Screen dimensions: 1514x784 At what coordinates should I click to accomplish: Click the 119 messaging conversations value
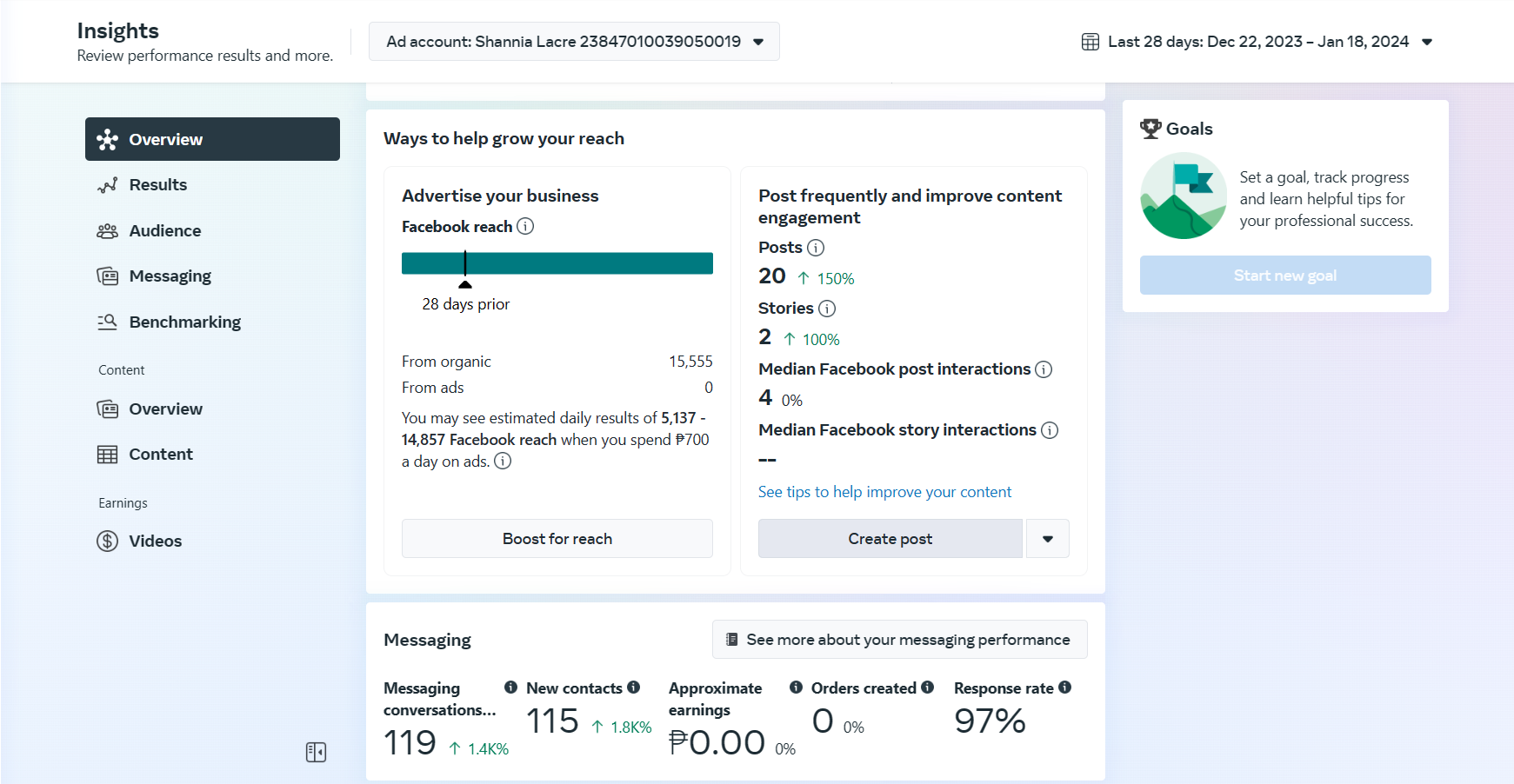pos(410,743)
